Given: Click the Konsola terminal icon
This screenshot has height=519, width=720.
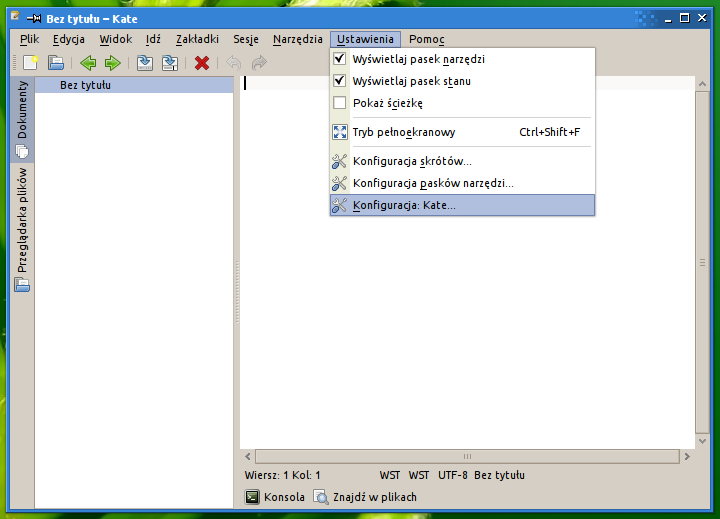Looking at the screenshot, I should (252, 497).
